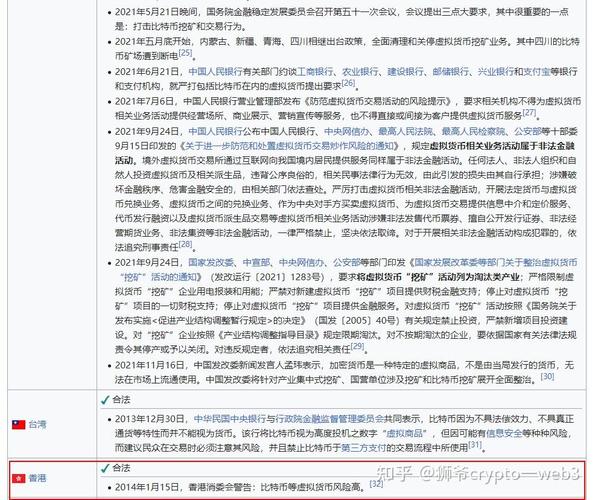Jump to reference [29]
This screenshot has height=500, width=595.
(x=357, y=346)
